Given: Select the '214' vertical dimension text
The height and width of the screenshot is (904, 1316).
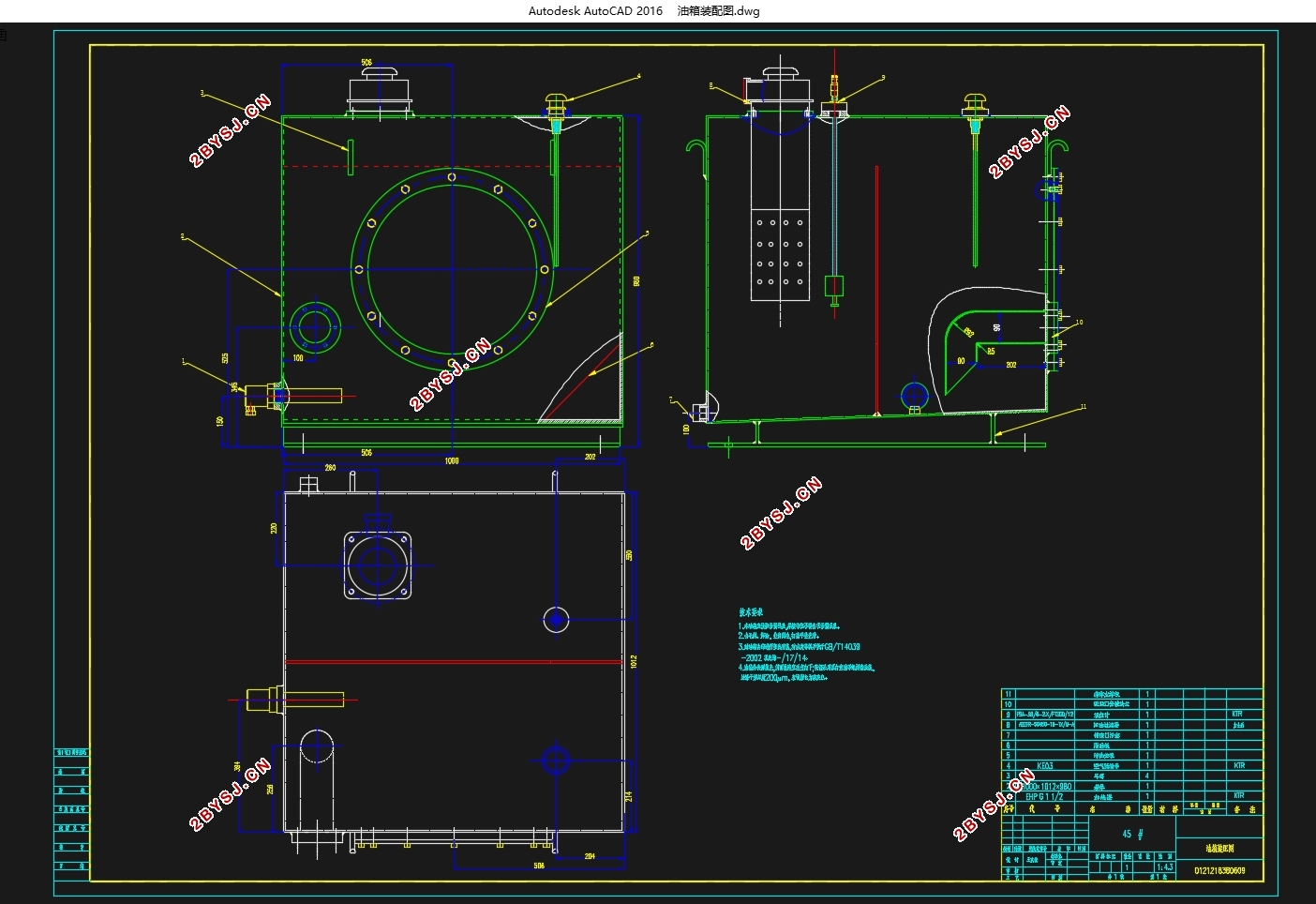Looking at the screenshot, I should pyautogui.click(x=629, y=795).
